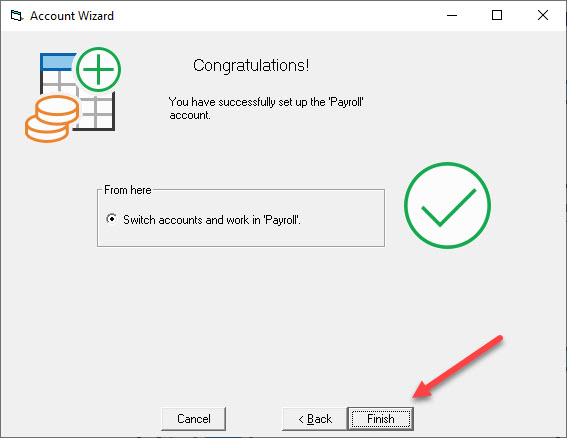Click the Finish button

[x=380, y=419]
